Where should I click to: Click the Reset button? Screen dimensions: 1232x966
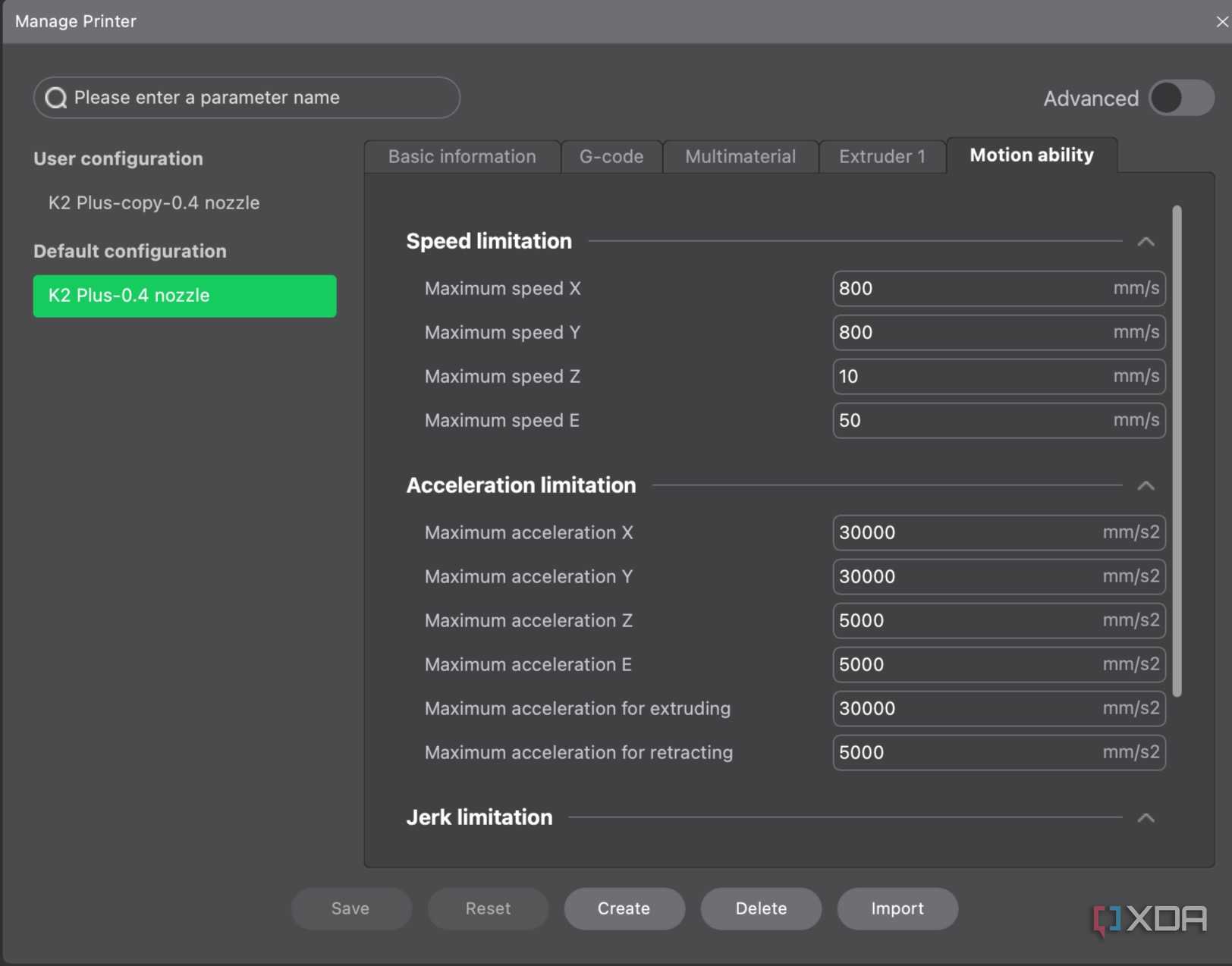pos(488,908)
